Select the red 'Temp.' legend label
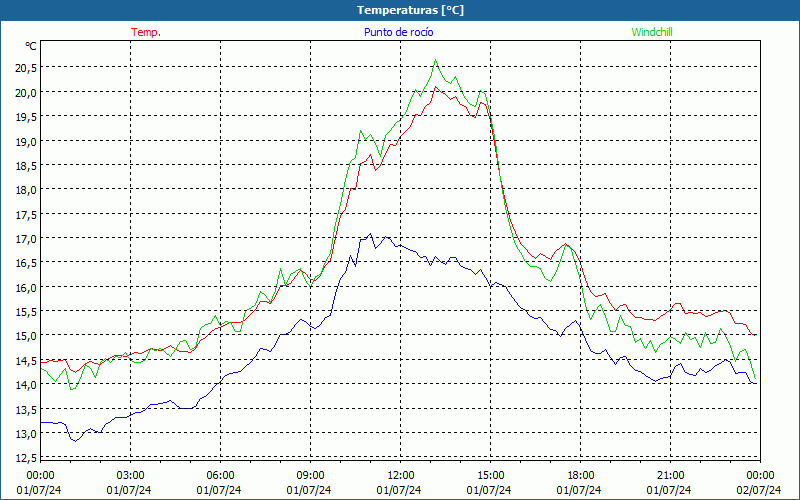 [x=146, y=32]
